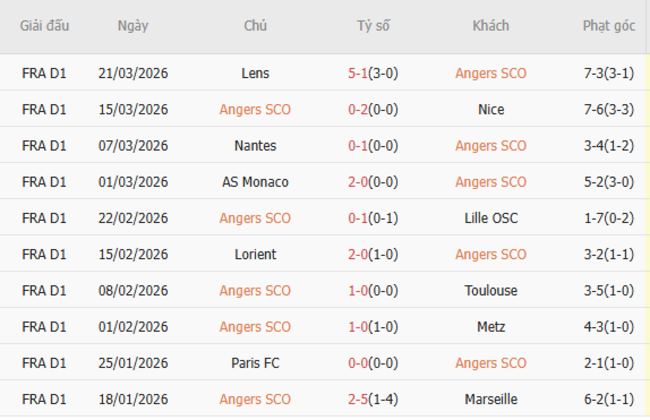Click Angers SCO in the 21/03/2026 row
Viewport: 650px width, 420px height.
(x=491, y=73)
